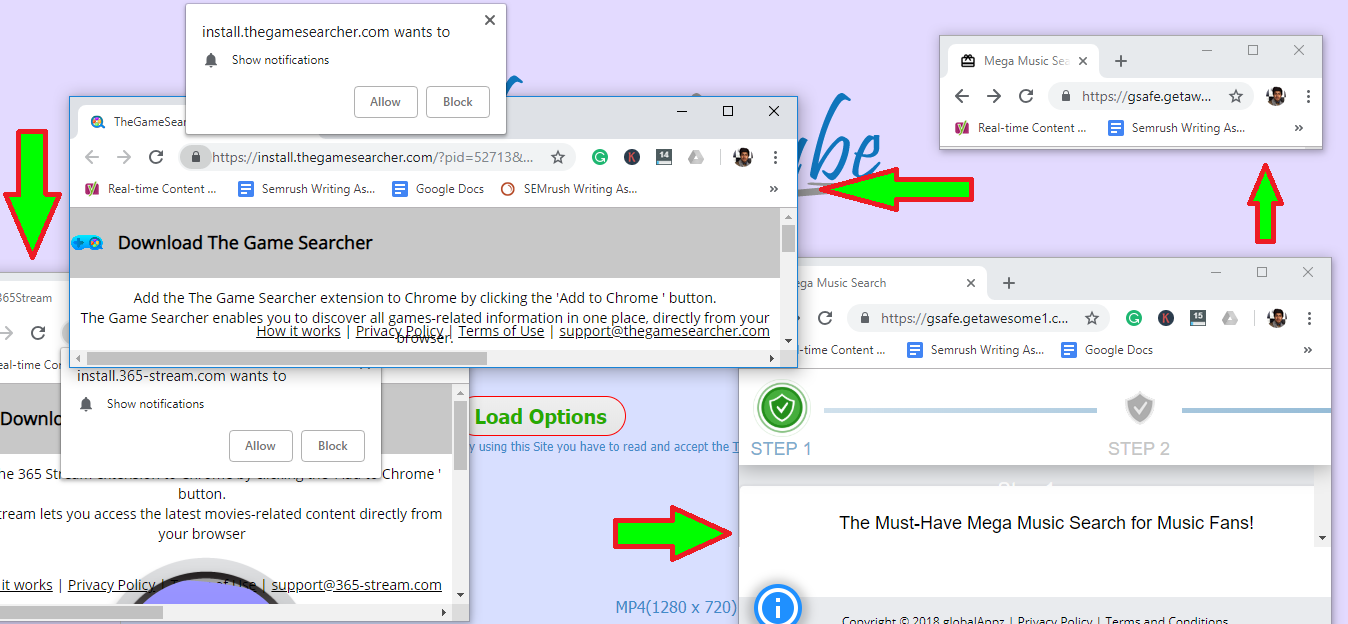Go forward in TheGameSearcher window
Image resolution: width=1348 pixels, height=624 pixels.
[x=124, y=157]
